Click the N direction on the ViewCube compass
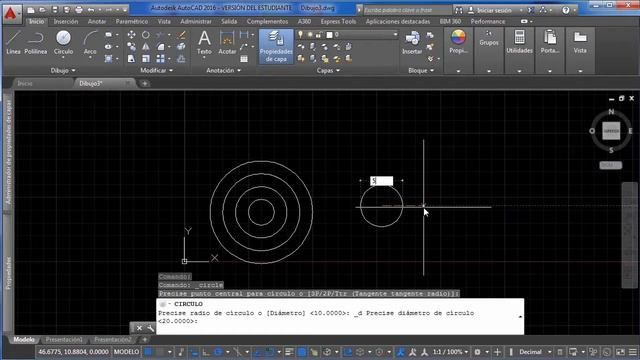This screenshot has height=360, width=640. click(x=611, y=112)
